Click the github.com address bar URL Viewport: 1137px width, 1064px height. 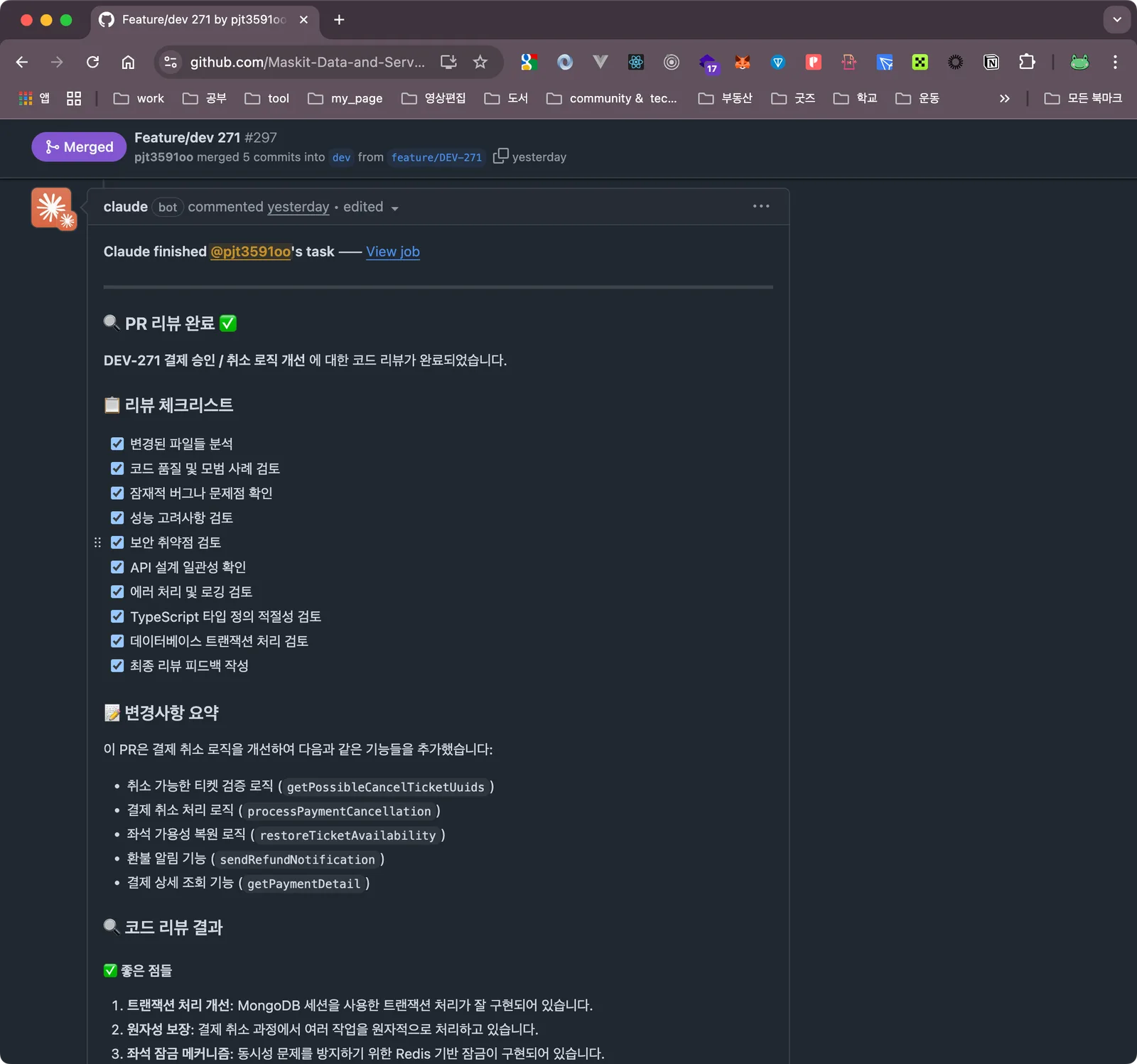[x=307, y=63]
